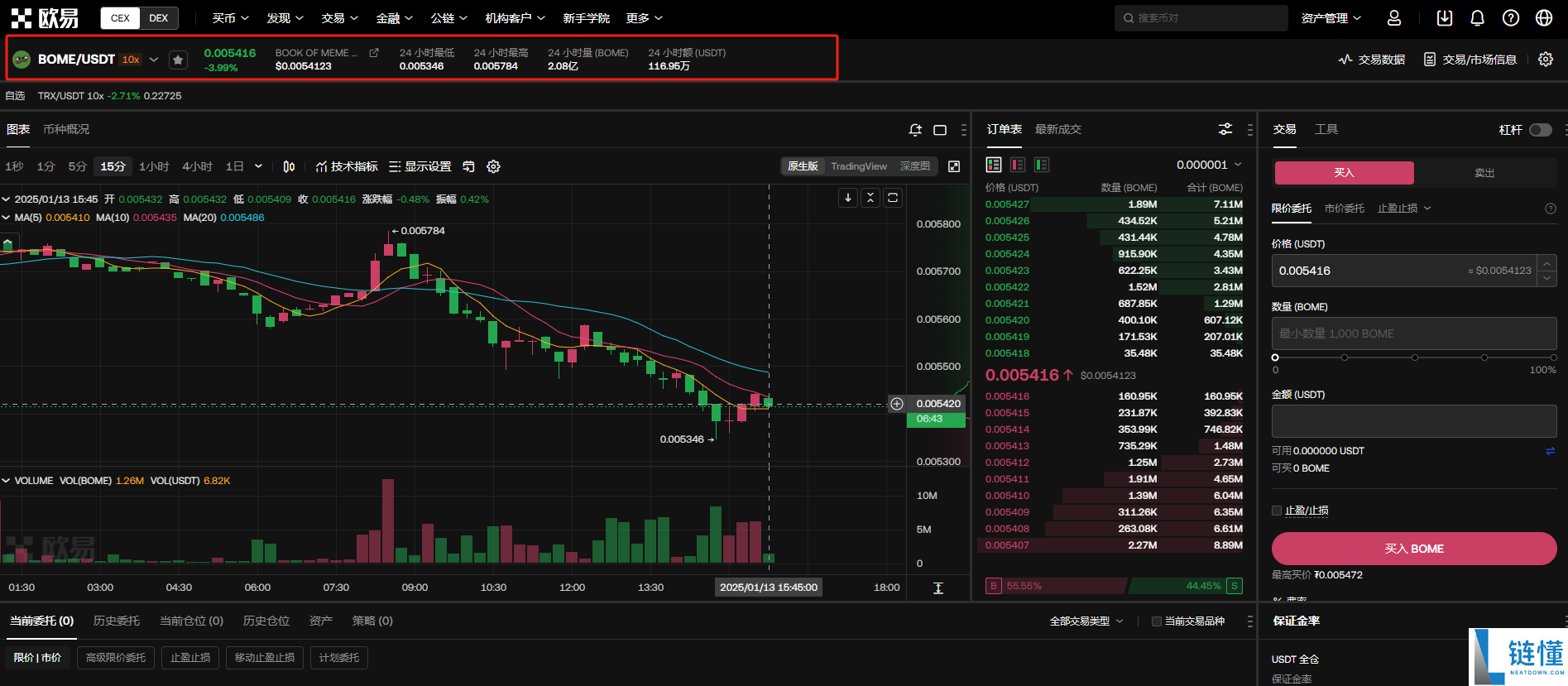Open the language globe icon
Image resolution: width=1568 pixels, height=686 pixels.
point(1544,18)
